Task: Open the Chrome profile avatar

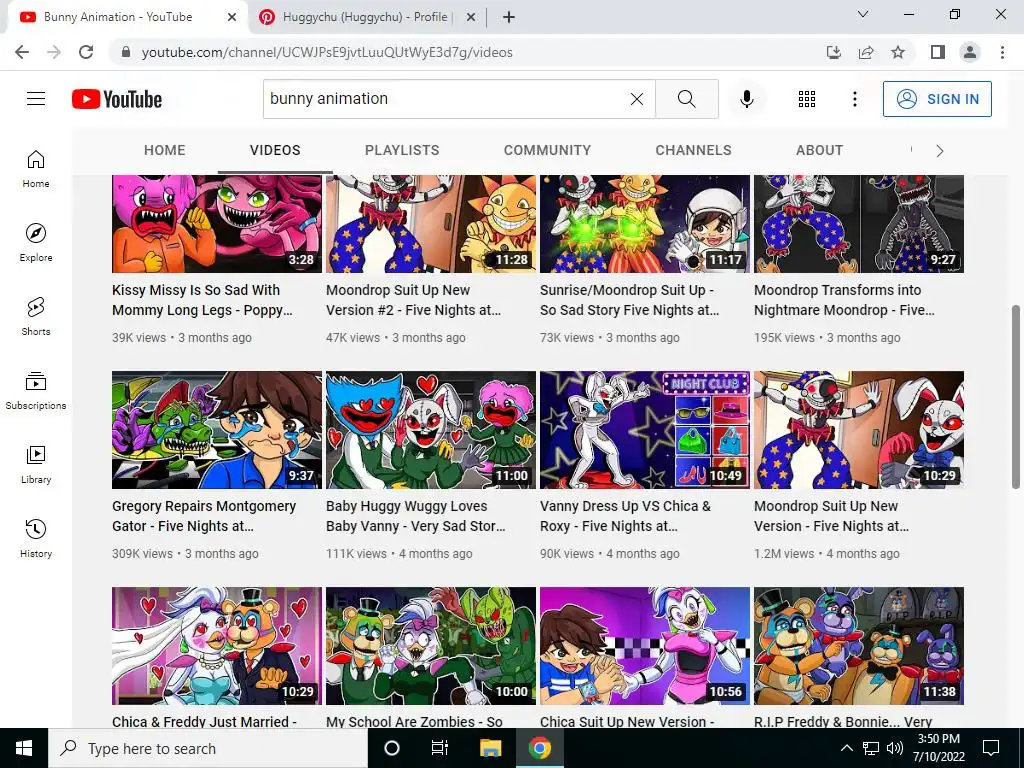Action: click(970, 52)
